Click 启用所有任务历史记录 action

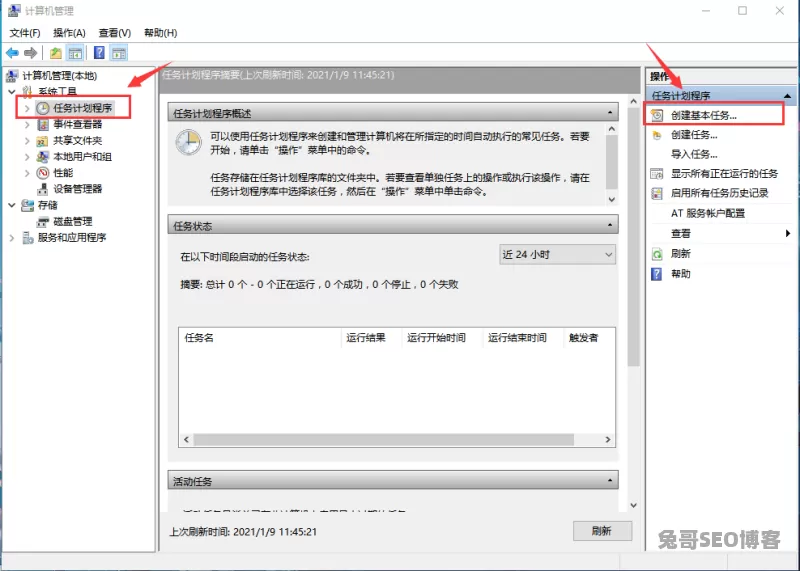[x=719, y=193]
